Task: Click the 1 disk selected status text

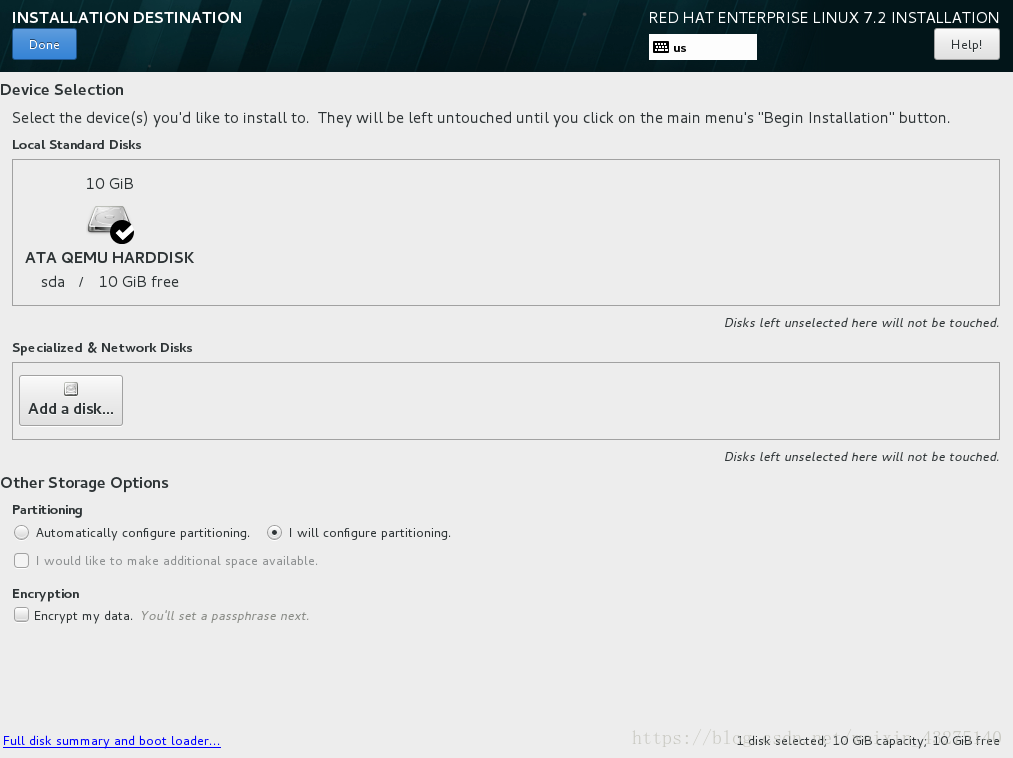Action: pos(868,741)
